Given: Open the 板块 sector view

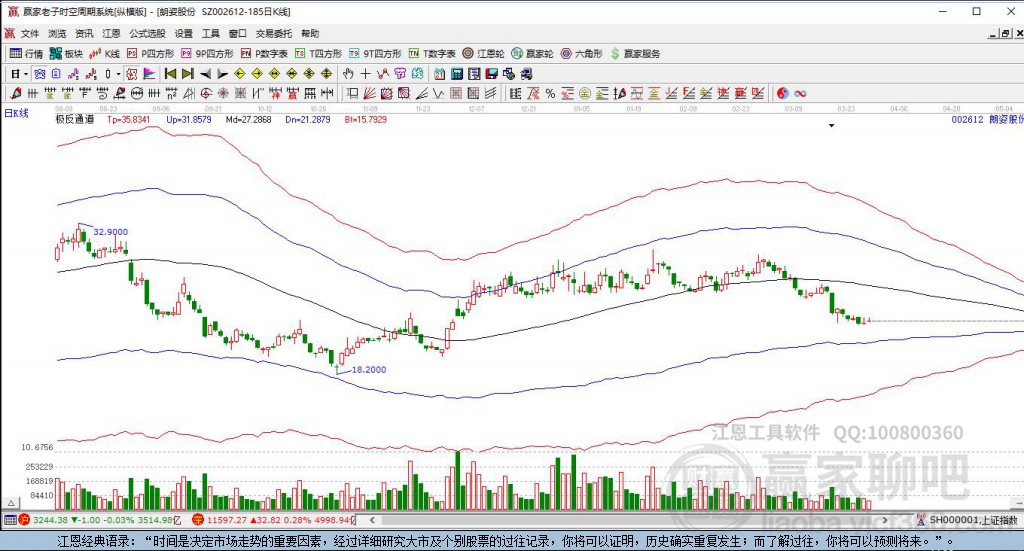Looking at the screenshot, I should coord(66,54).
